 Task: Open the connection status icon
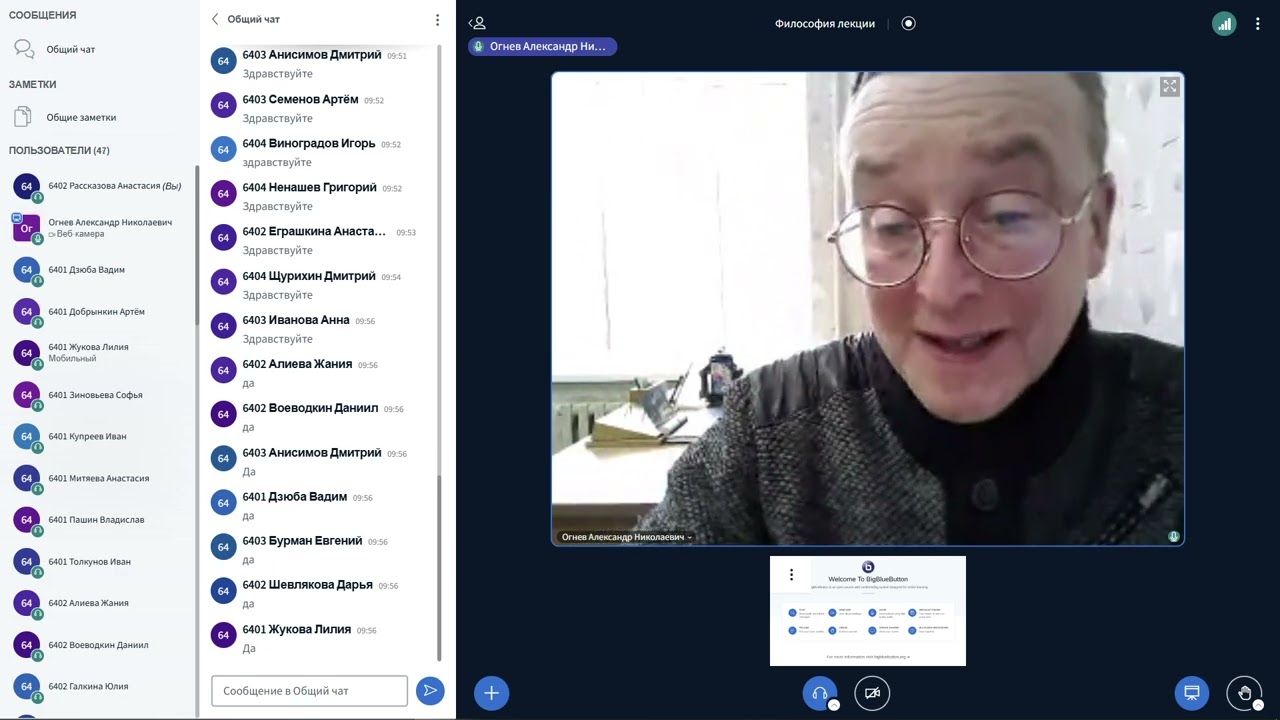(1224, 24)
